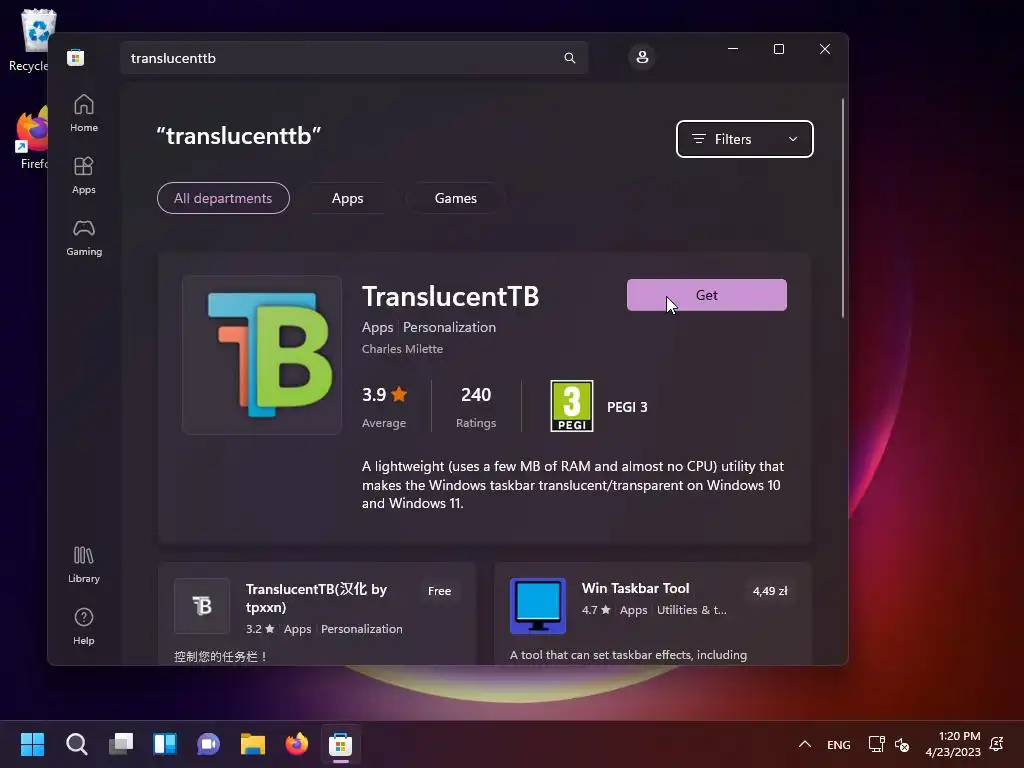The height and width of the screenshot is (768, 1024).
Task: Open the notifications bell icon
Action: [997, 744]
